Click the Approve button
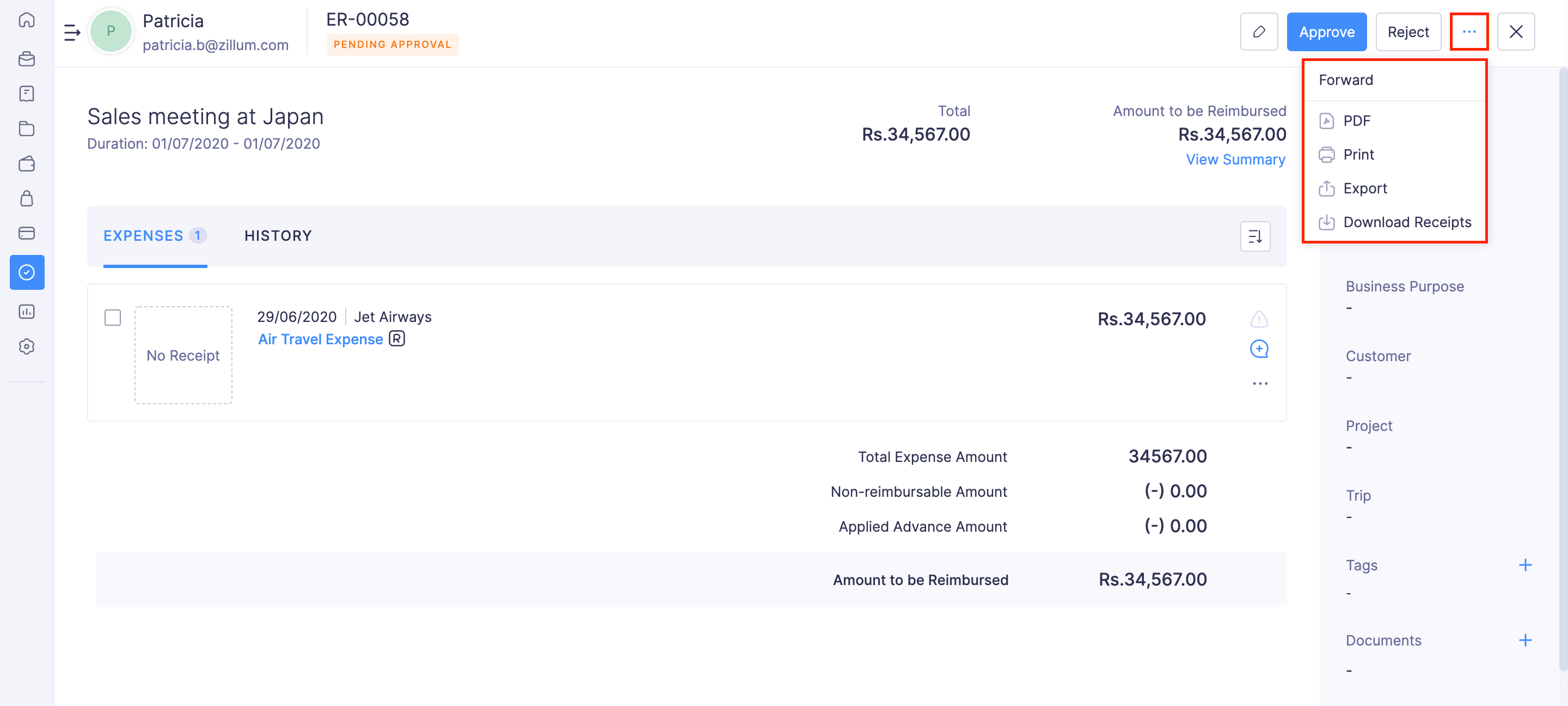 click(x=1326, y=32)
